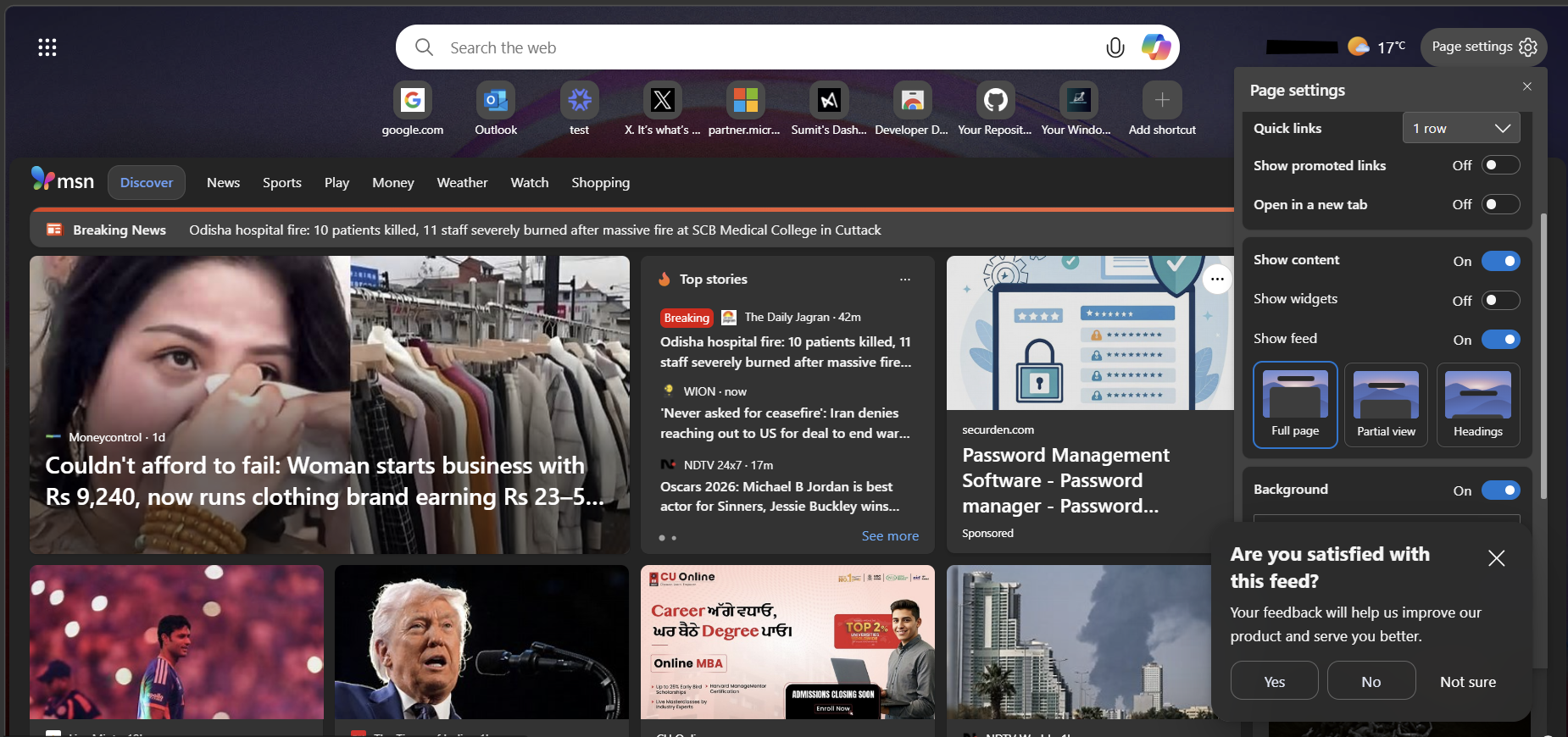
Task: Enable the Show widgets switch
Action: pos(1500,300)
